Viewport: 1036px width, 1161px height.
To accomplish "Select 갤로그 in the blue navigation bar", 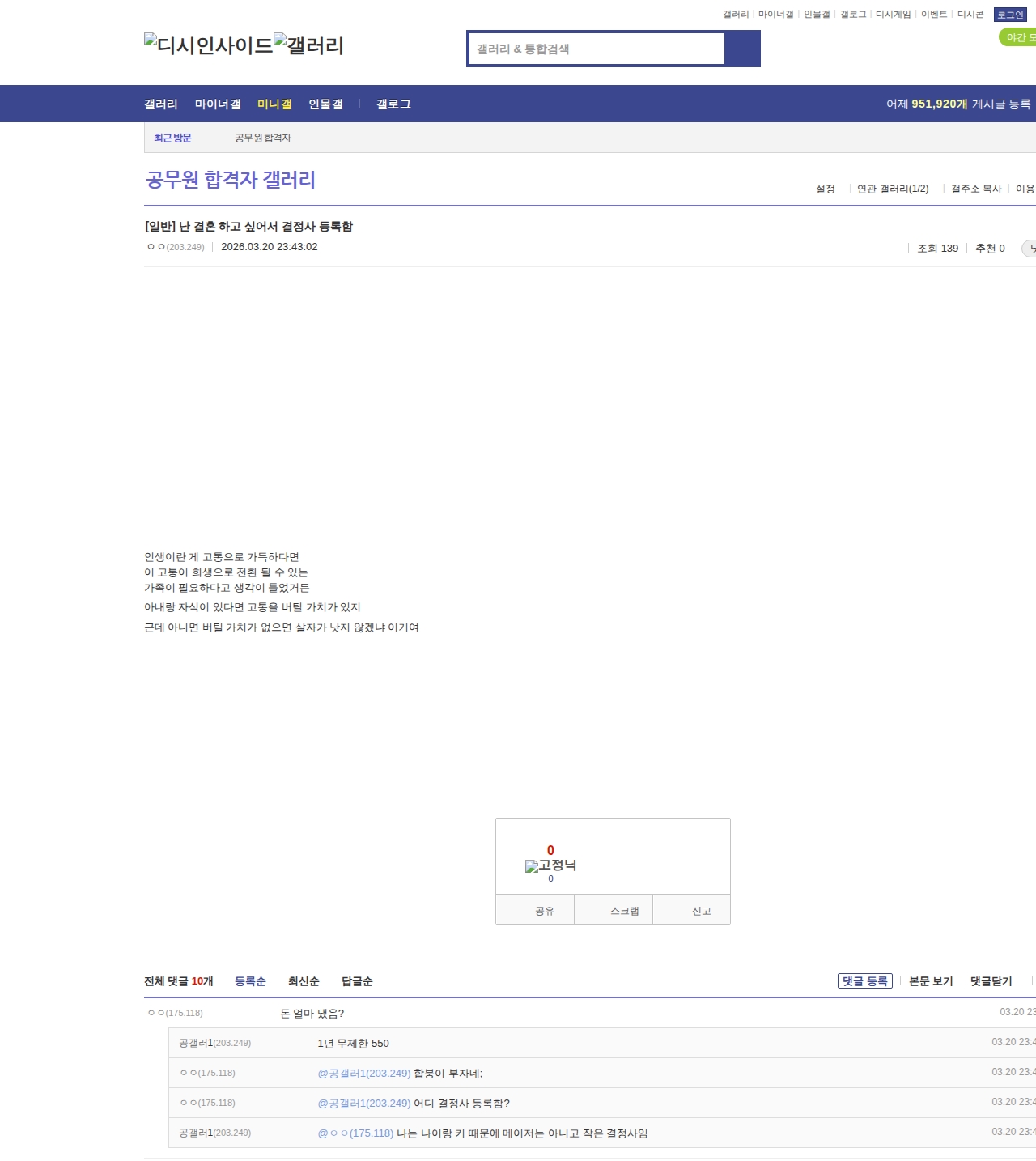I will [393, 104].
